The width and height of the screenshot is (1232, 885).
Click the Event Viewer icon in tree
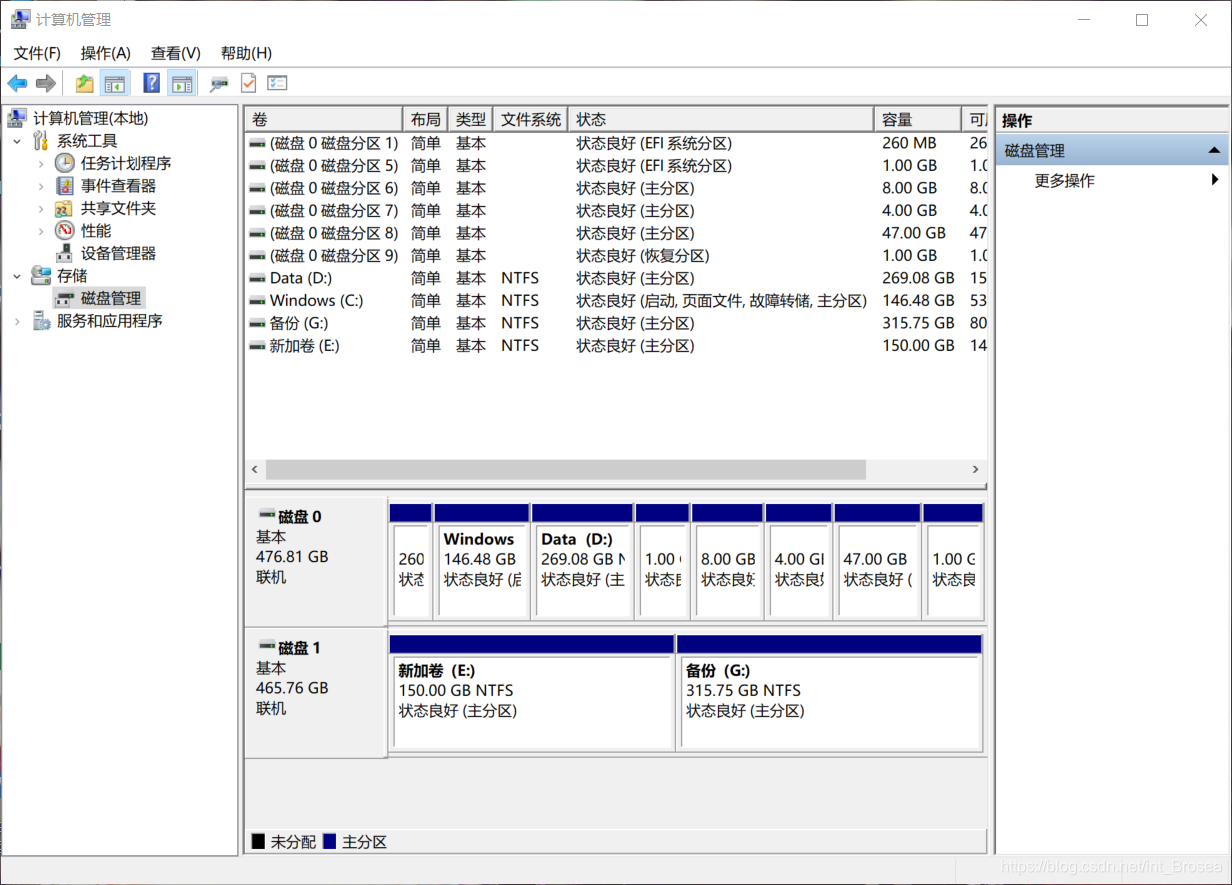coord(65,186)
